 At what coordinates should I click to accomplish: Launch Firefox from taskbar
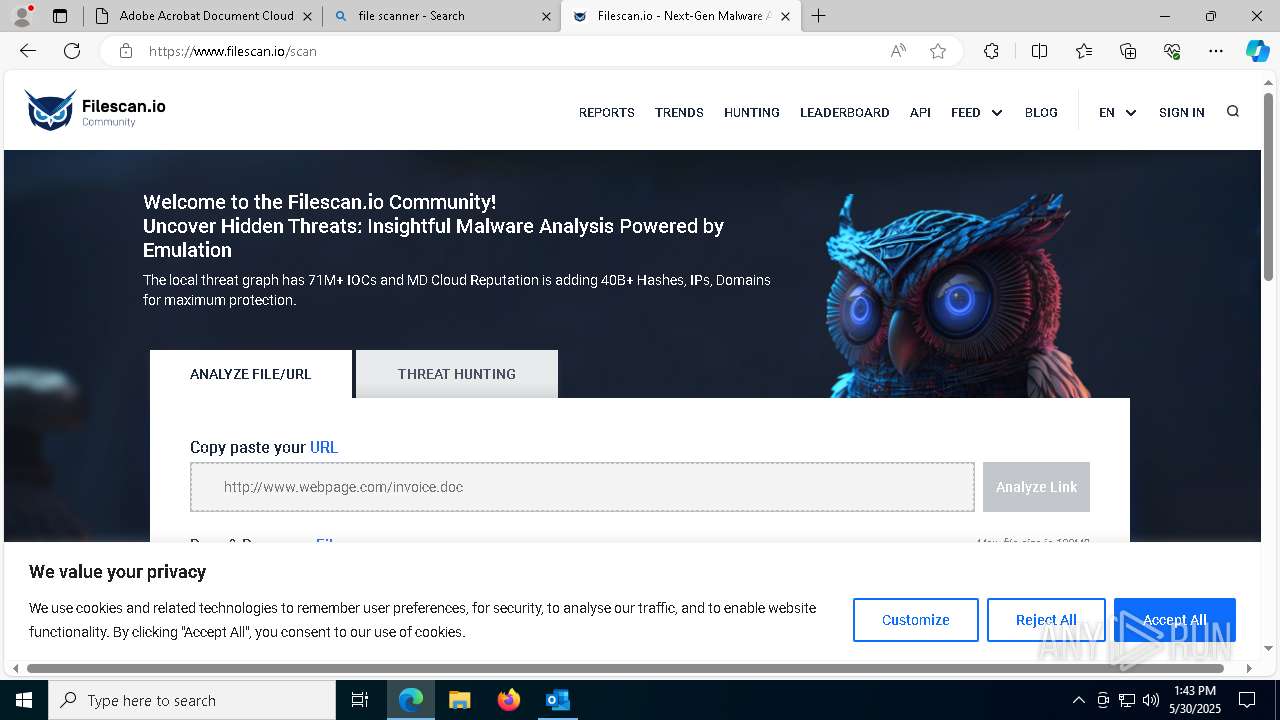coord(509,700)
